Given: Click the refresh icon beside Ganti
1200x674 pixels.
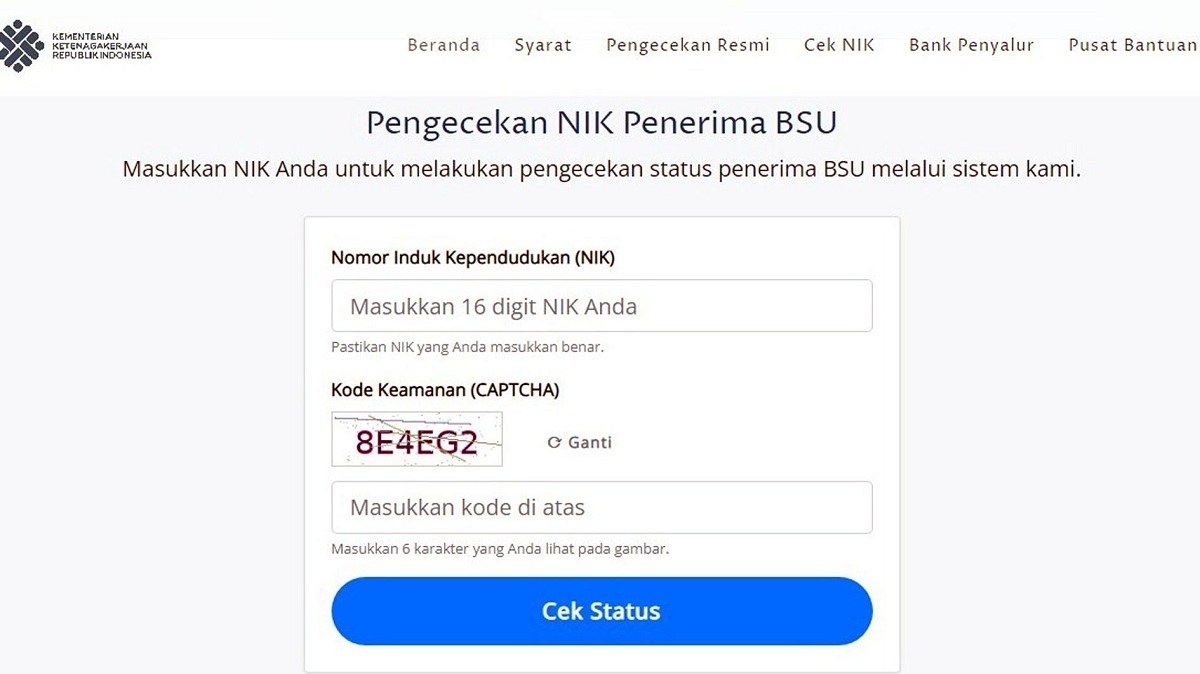Looking at the screenshot, I should (554, 443).
